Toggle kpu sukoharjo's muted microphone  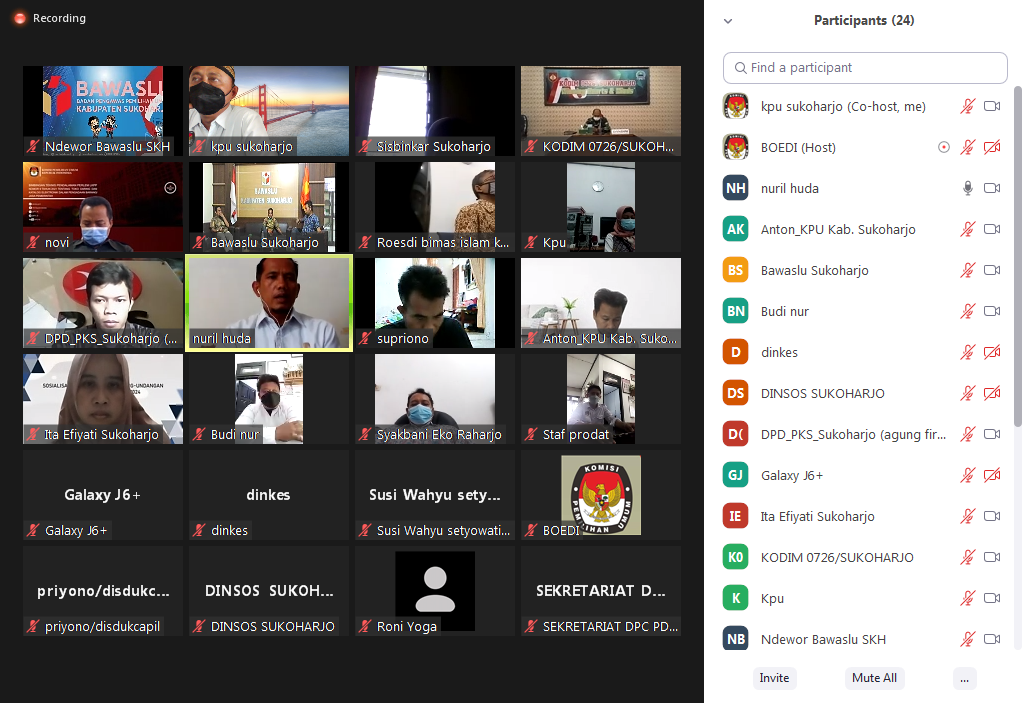click(967, 106)
